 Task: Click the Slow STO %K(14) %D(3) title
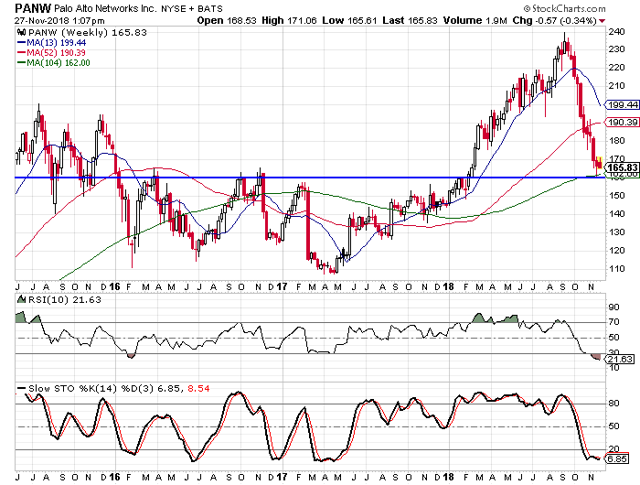91,389
